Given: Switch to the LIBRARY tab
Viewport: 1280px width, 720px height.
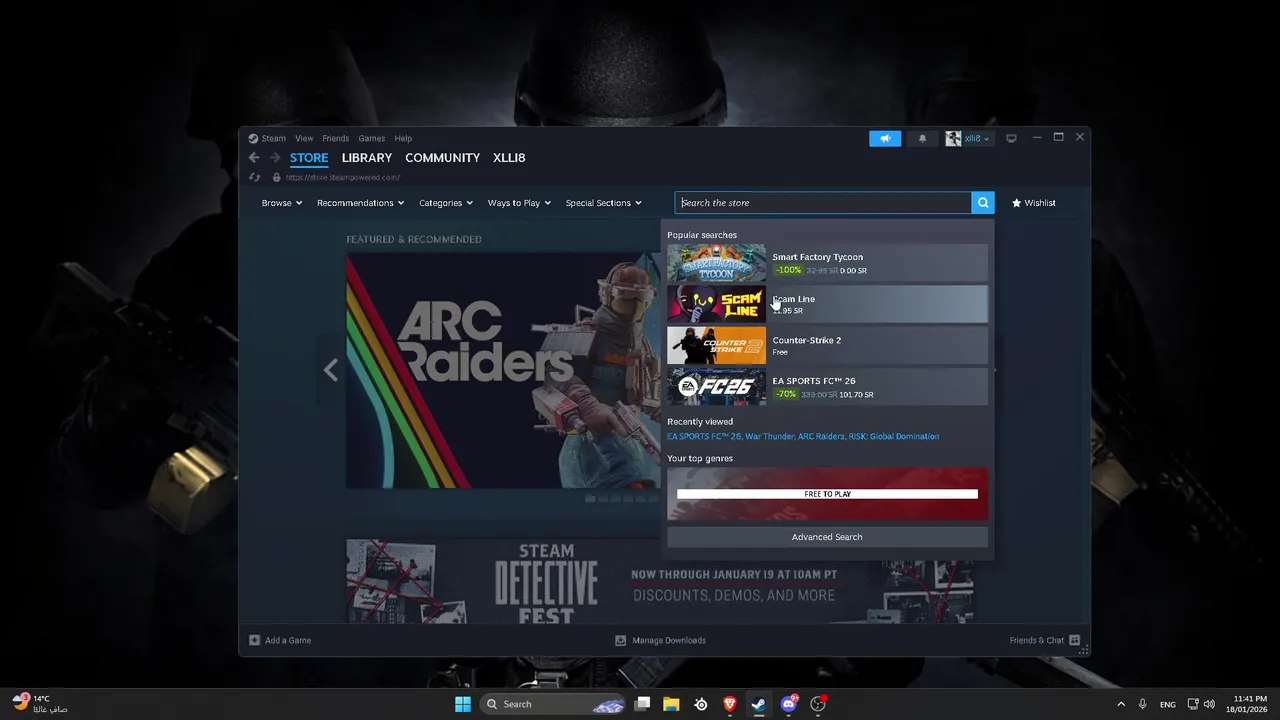Looking at the screenshot, I should (x=367, y=158).
